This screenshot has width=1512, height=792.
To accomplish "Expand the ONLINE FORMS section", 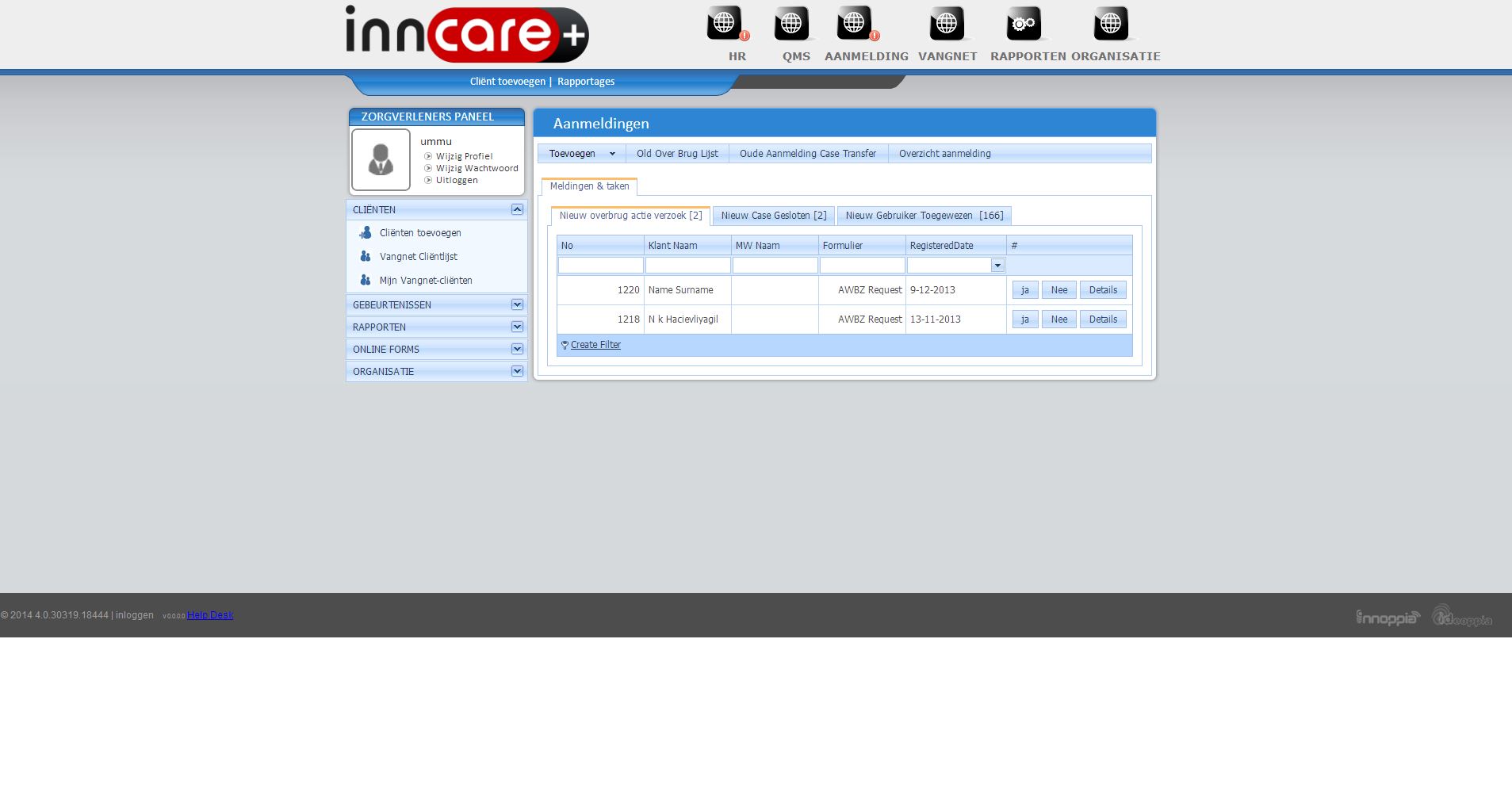I will click(517, 349).
